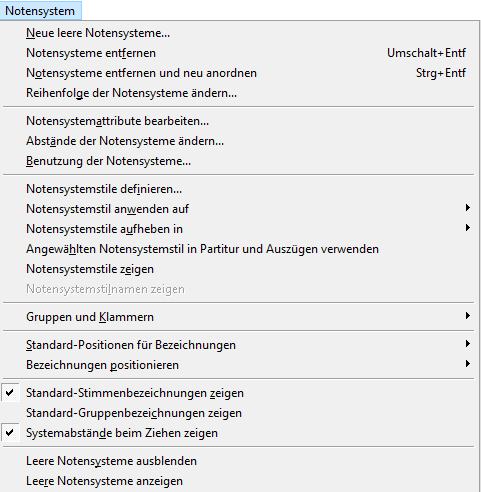This screenshot has height=492, width=481.
Task: Expand Notensystemstile aufheben in submenu
Action: [x=239, y=229]
